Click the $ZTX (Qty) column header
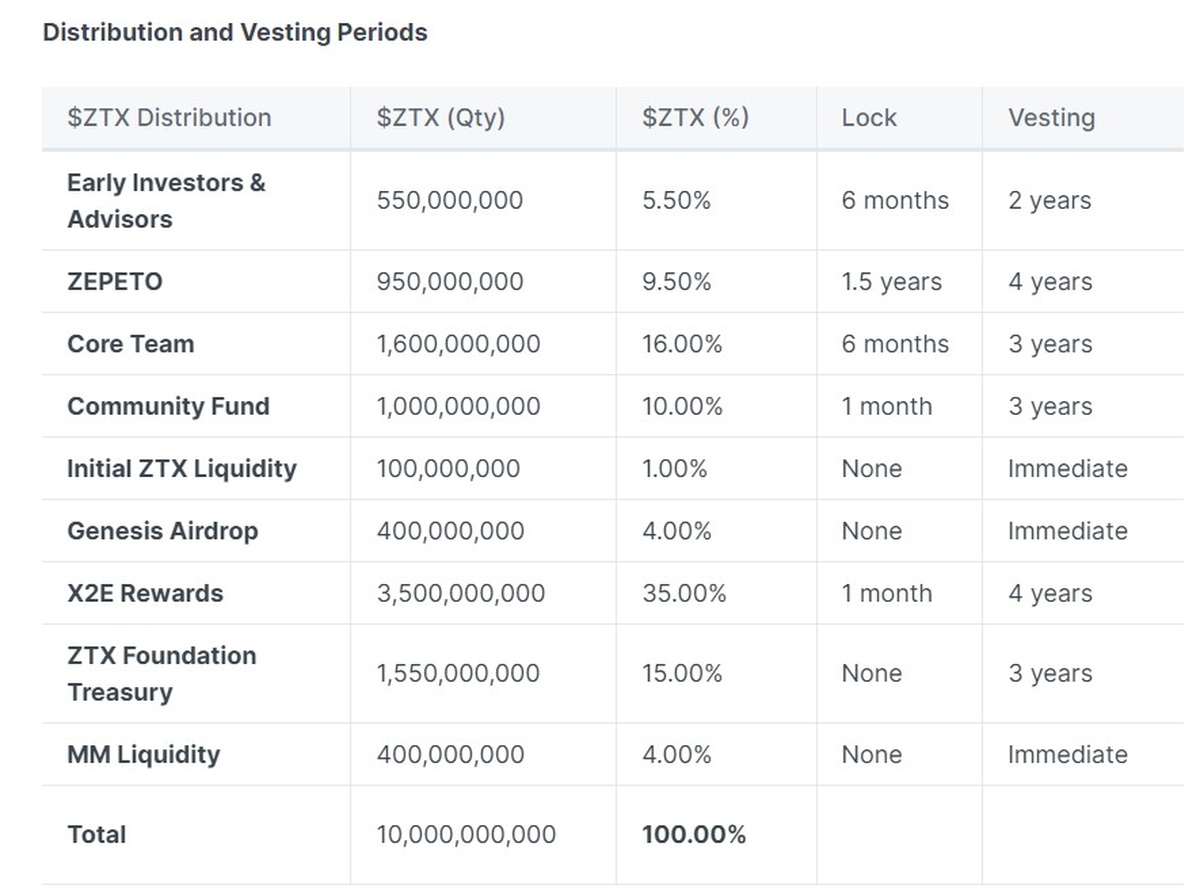Image resolution: width=1200 pixels, height=889 pixels. 441,118
